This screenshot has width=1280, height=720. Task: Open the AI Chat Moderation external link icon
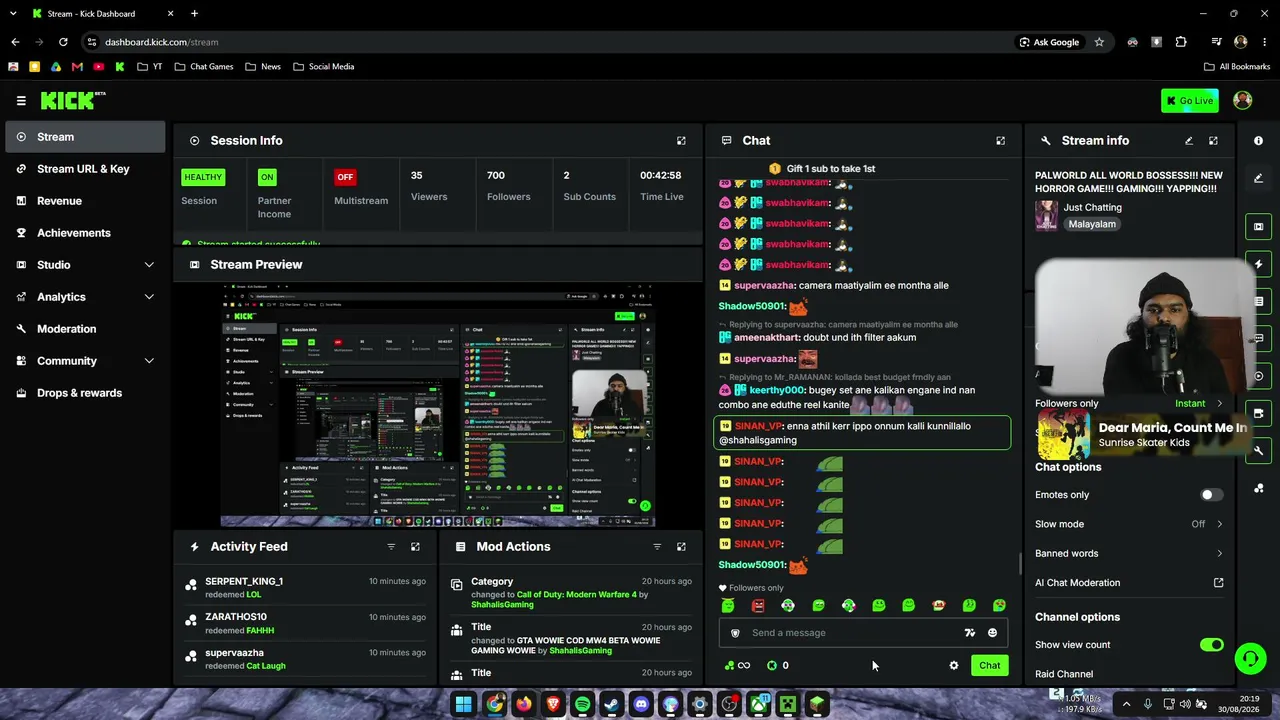click(x=1218, y=583)
